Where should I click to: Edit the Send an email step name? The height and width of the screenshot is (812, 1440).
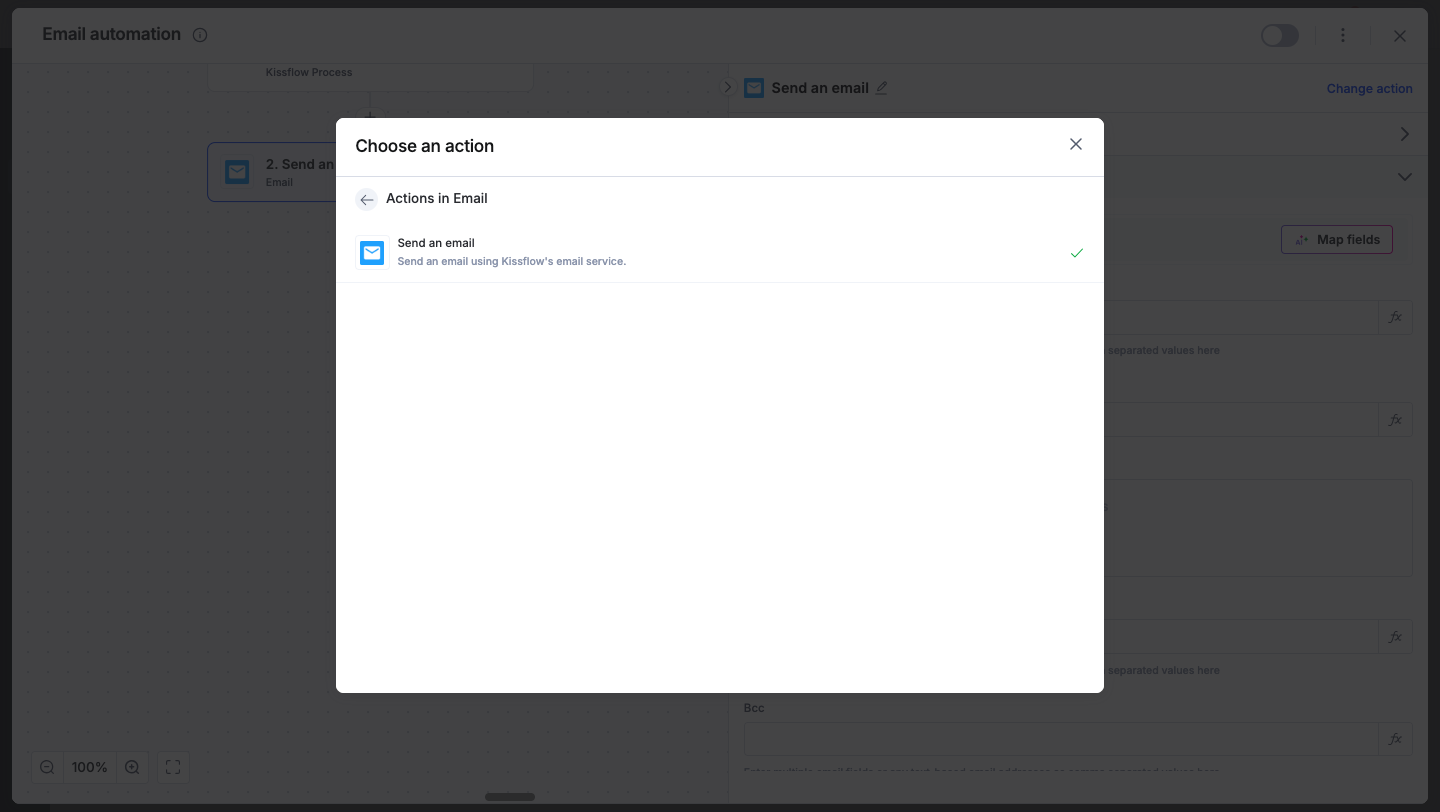tap(881, 88)
